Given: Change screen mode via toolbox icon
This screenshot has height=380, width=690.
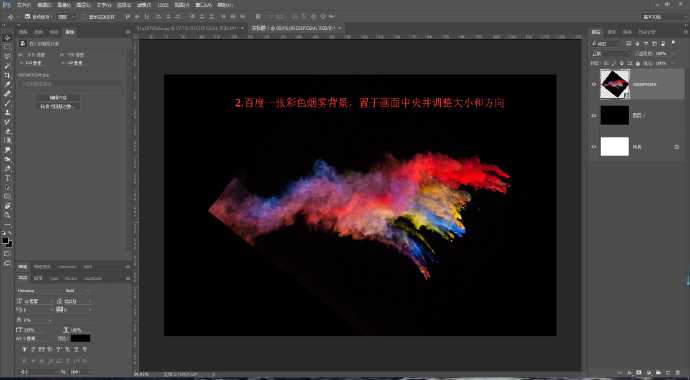Looking at the screenshot, I should 7,263.
